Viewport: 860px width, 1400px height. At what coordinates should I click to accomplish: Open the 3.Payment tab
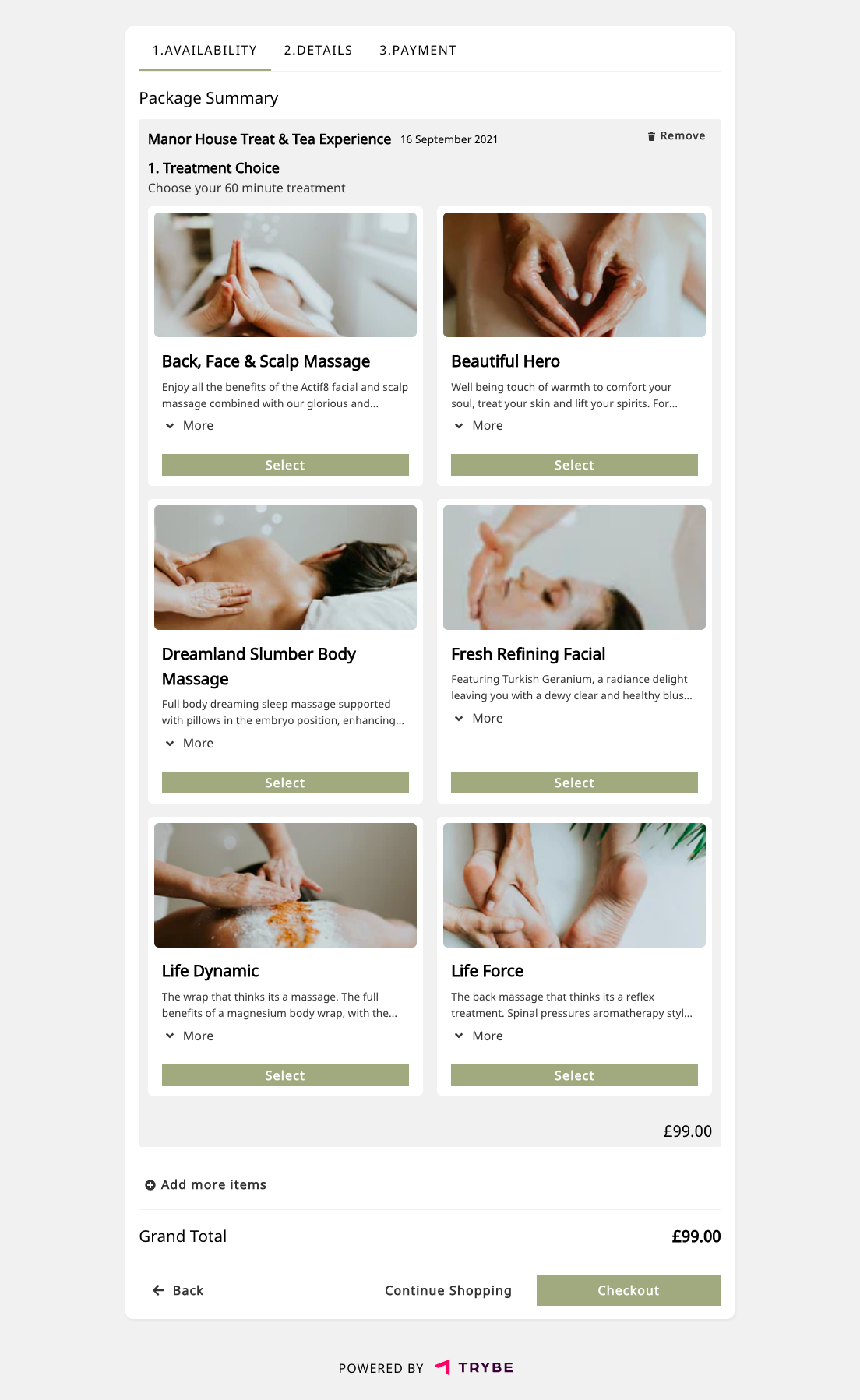click(x=418, y=50)
